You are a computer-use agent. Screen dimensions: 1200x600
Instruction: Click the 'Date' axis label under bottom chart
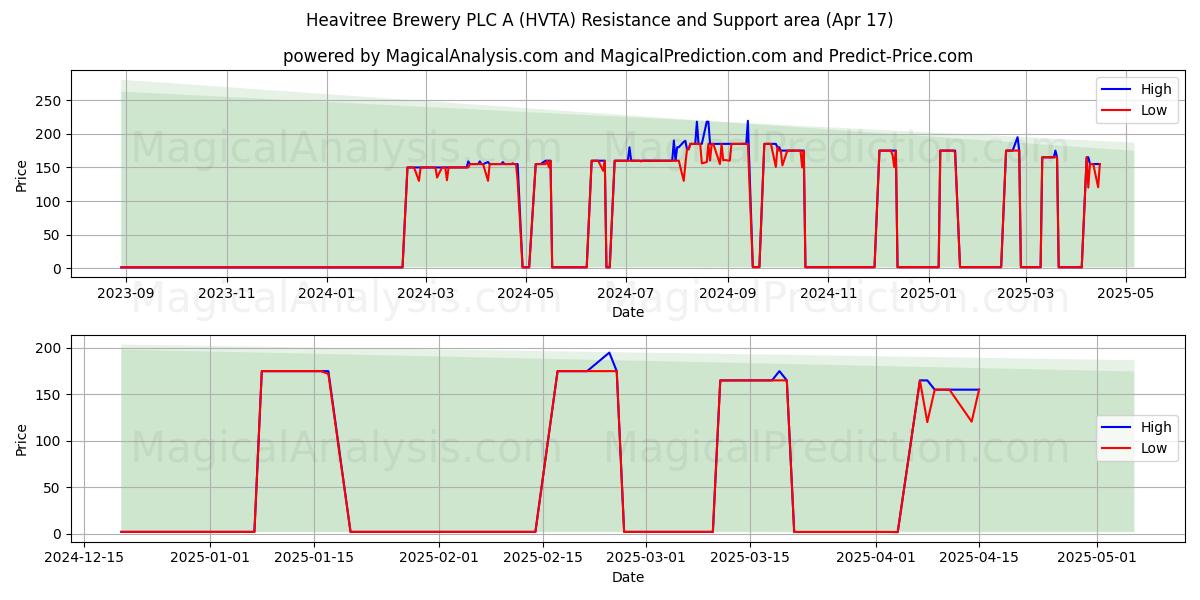628,577
